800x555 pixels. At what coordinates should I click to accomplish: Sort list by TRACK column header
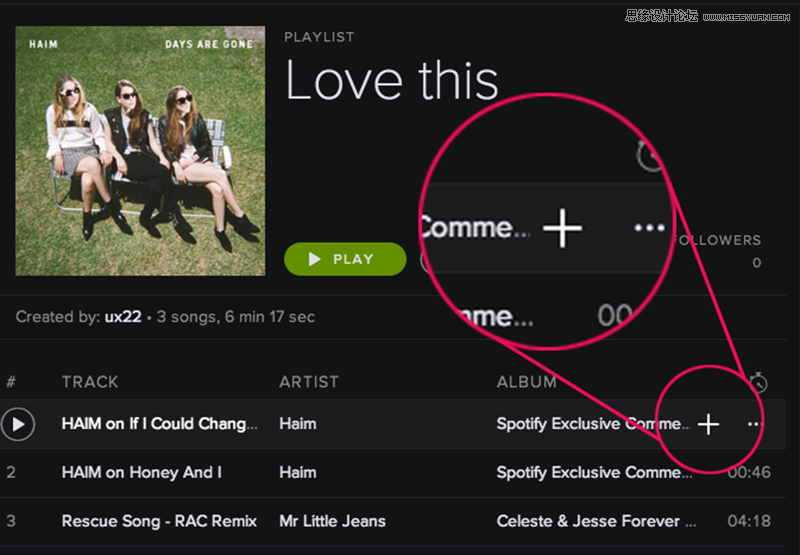[90, 382]
